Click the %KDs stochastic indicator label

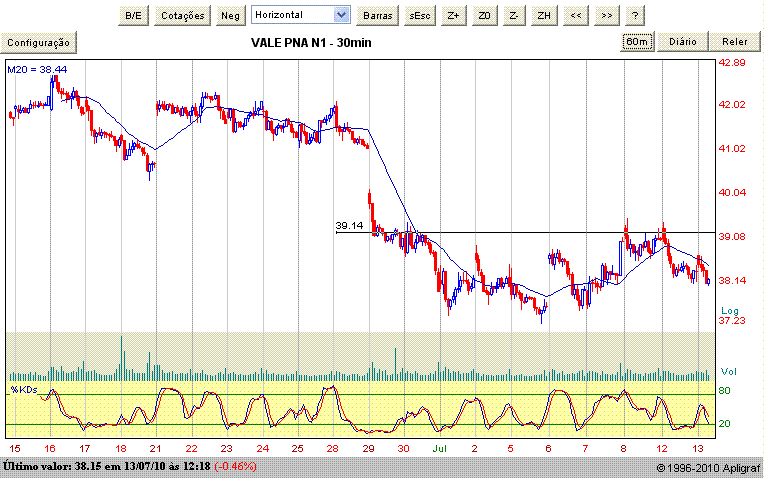(x=24, y=390)
